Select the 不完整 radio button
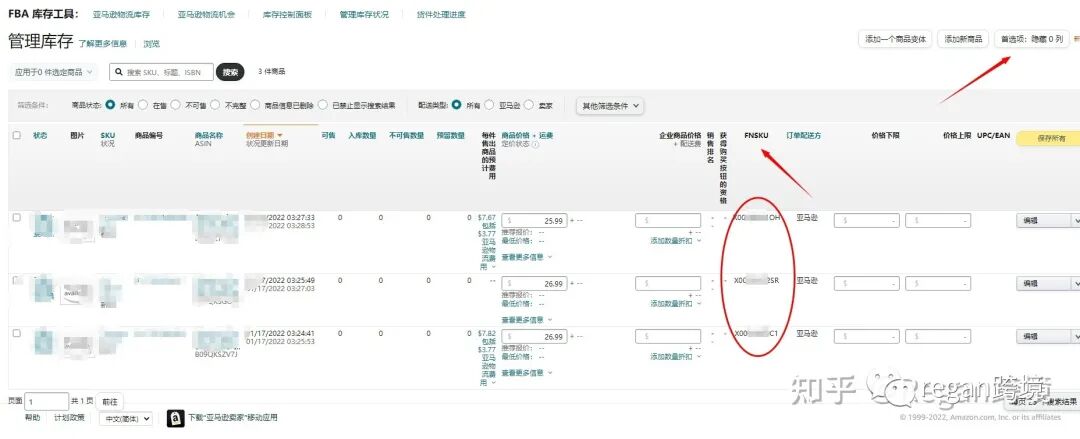 (x=215, y=105)
